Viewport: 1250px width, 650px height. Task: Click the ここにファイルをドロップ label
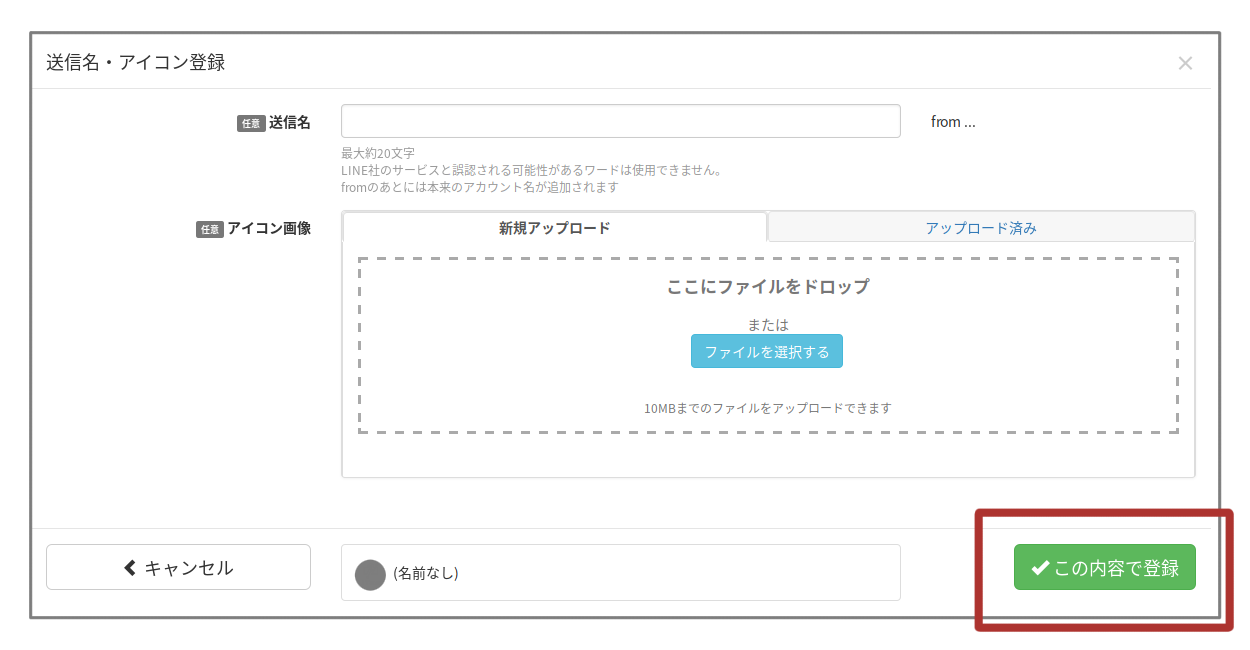coord(768,286)
